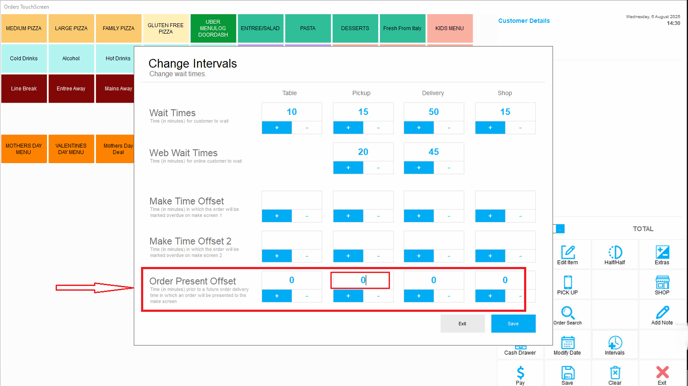
Task: Open Order Search
Action: (x=567, y=315)
